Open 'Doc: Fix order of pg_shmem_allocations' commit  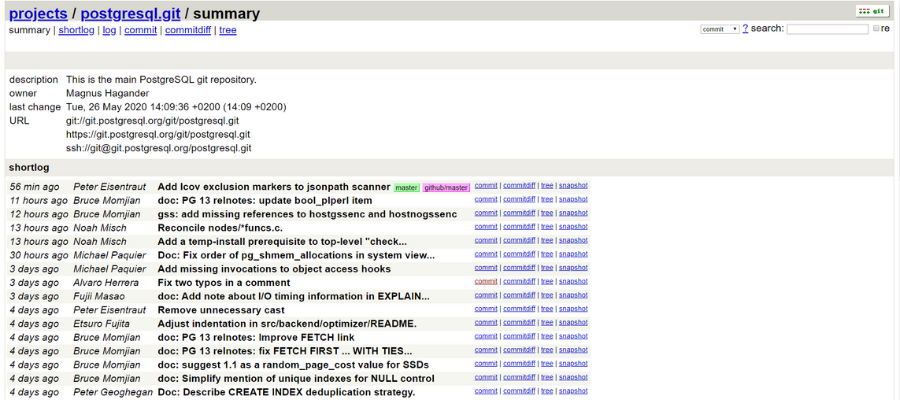click(296, 255)
